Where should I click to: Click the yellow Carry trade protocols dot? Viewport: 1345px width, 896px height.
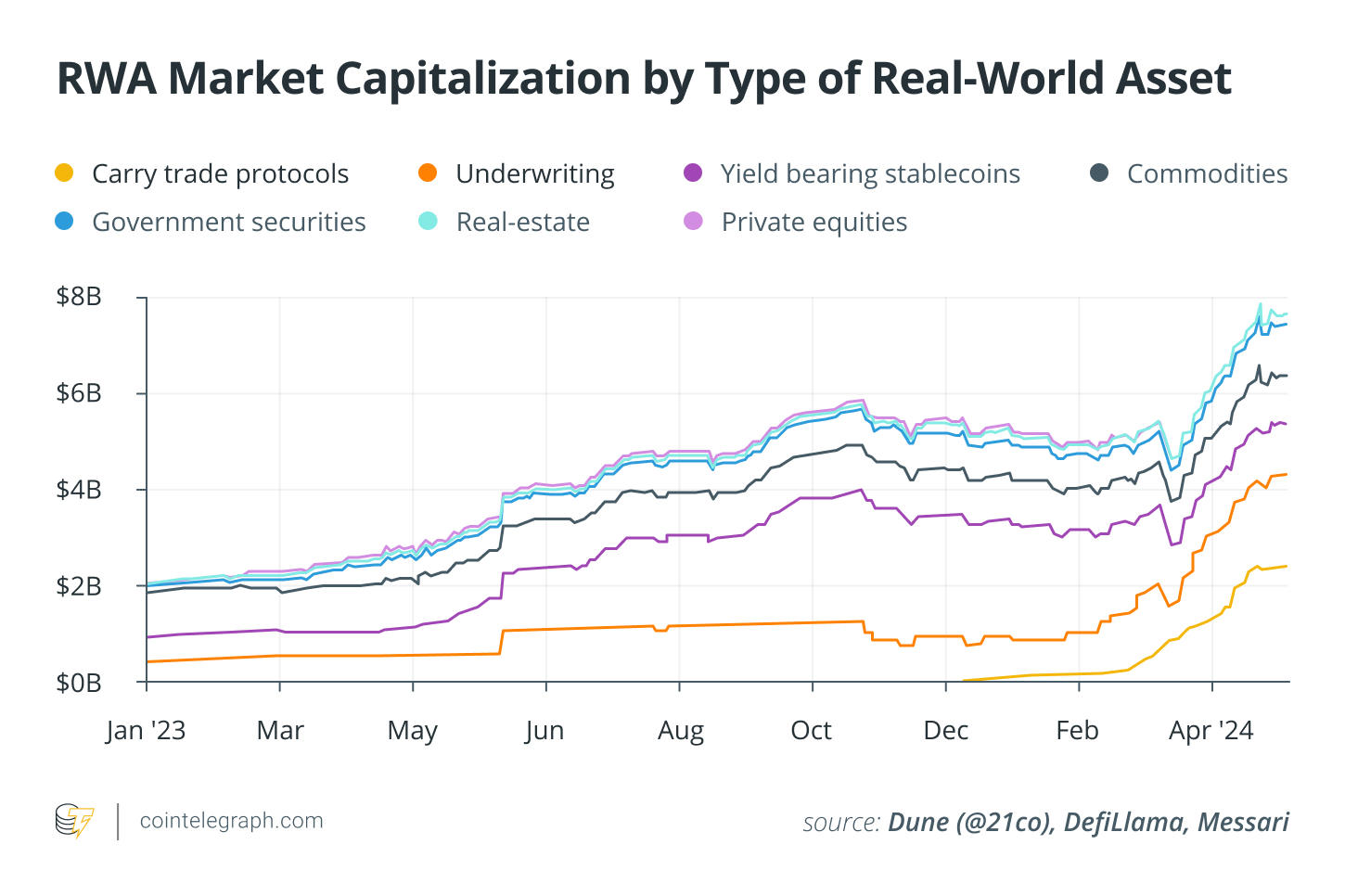pyautogui.click(x=64, y=173)
